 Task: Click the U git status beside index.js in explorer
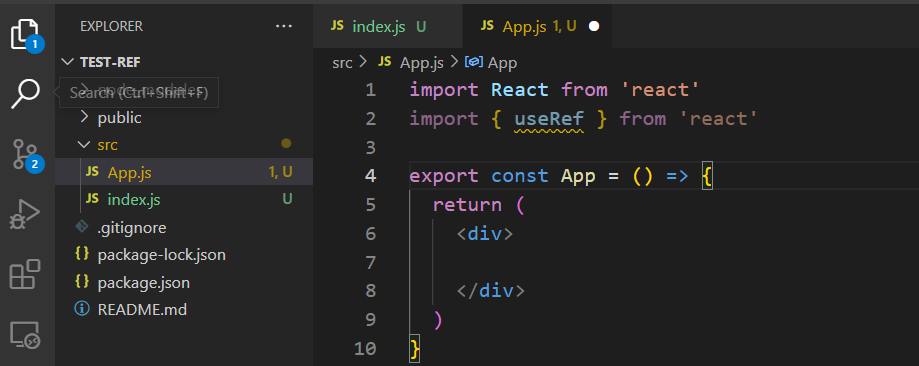287,199
